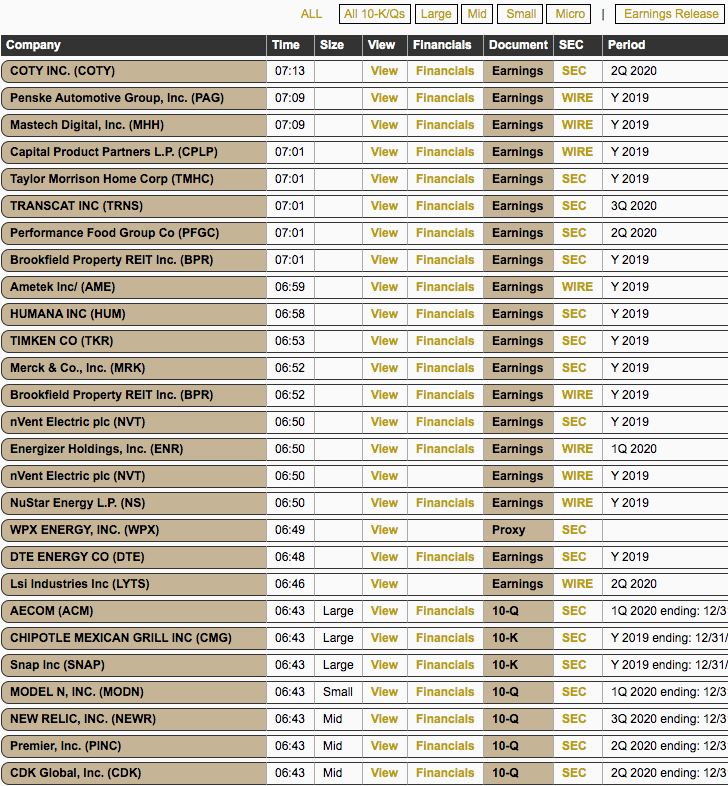Sort by the Document column header
Viewport: 728px width, 786px height.
[518, 45]
